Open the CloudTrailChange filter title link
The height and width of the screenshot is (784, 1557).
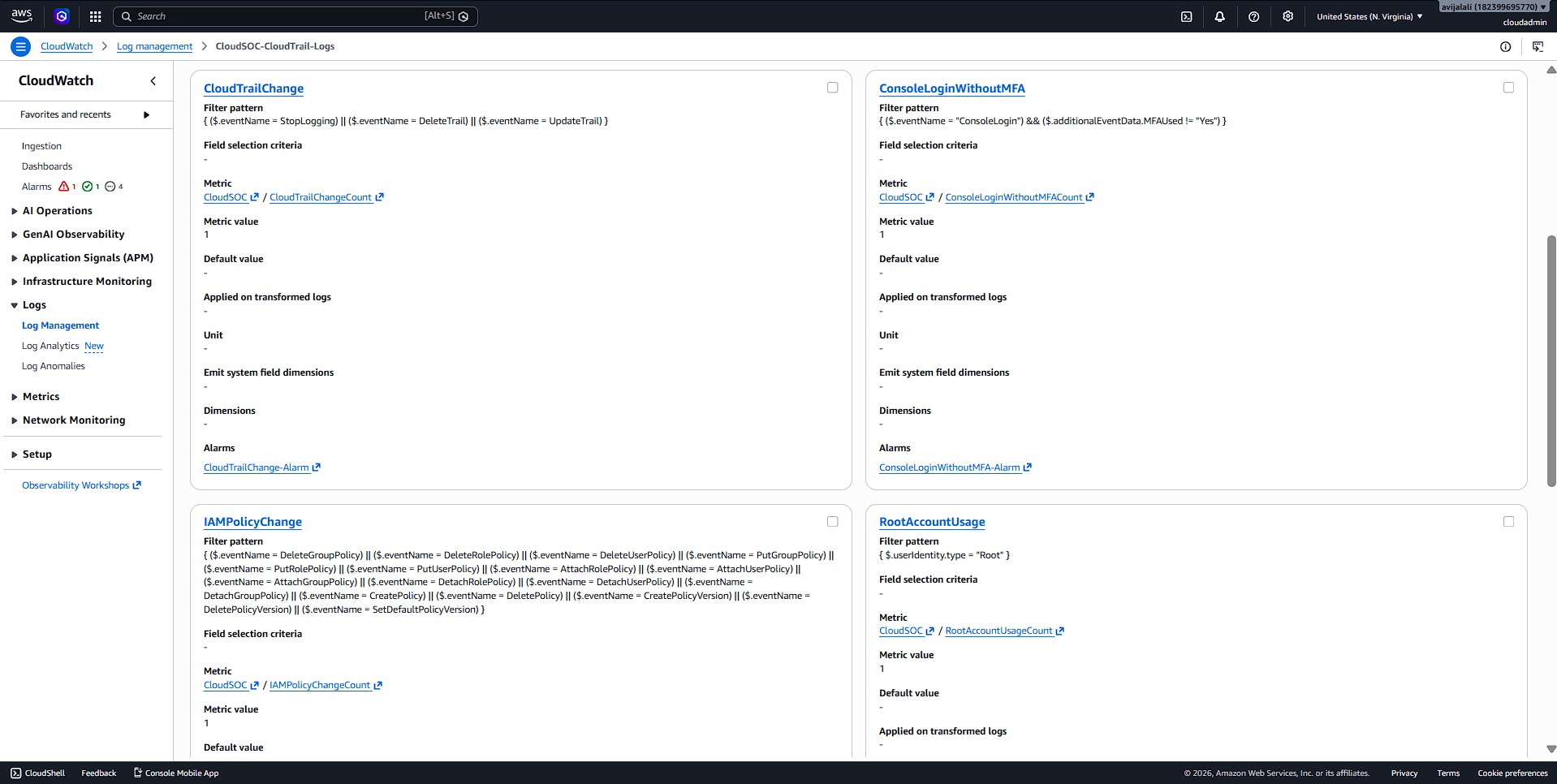(253, 88)
